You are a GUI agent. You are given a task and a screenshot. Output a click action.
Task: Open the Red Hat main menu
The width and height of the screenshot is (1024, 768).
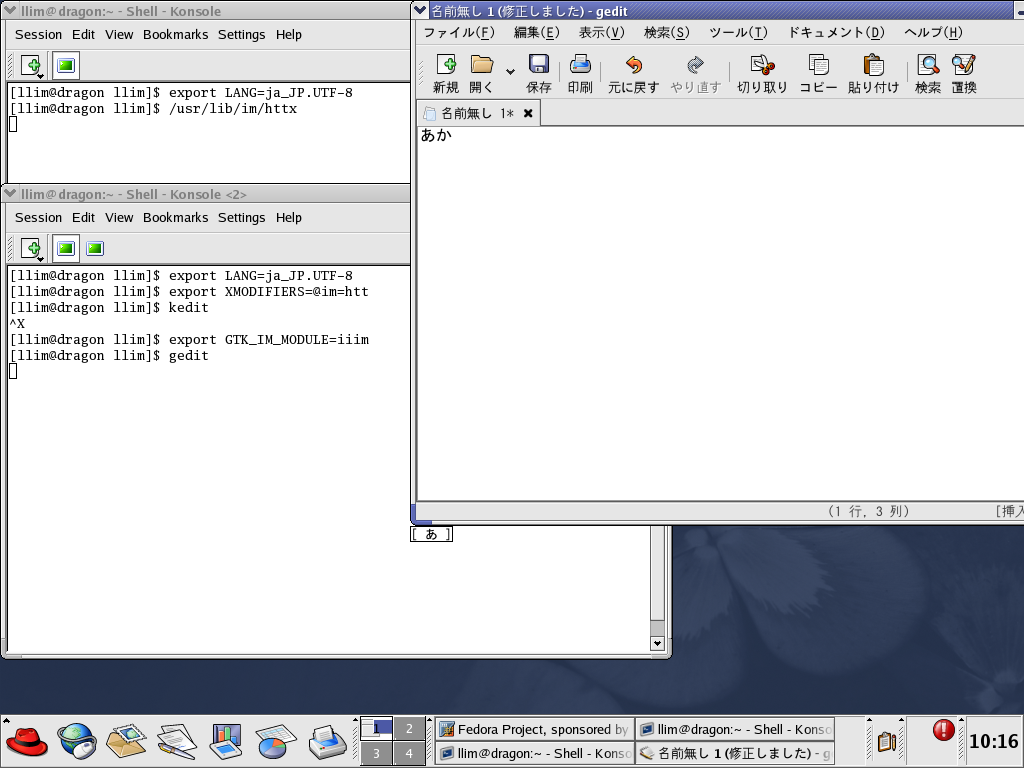pos(27,742)
